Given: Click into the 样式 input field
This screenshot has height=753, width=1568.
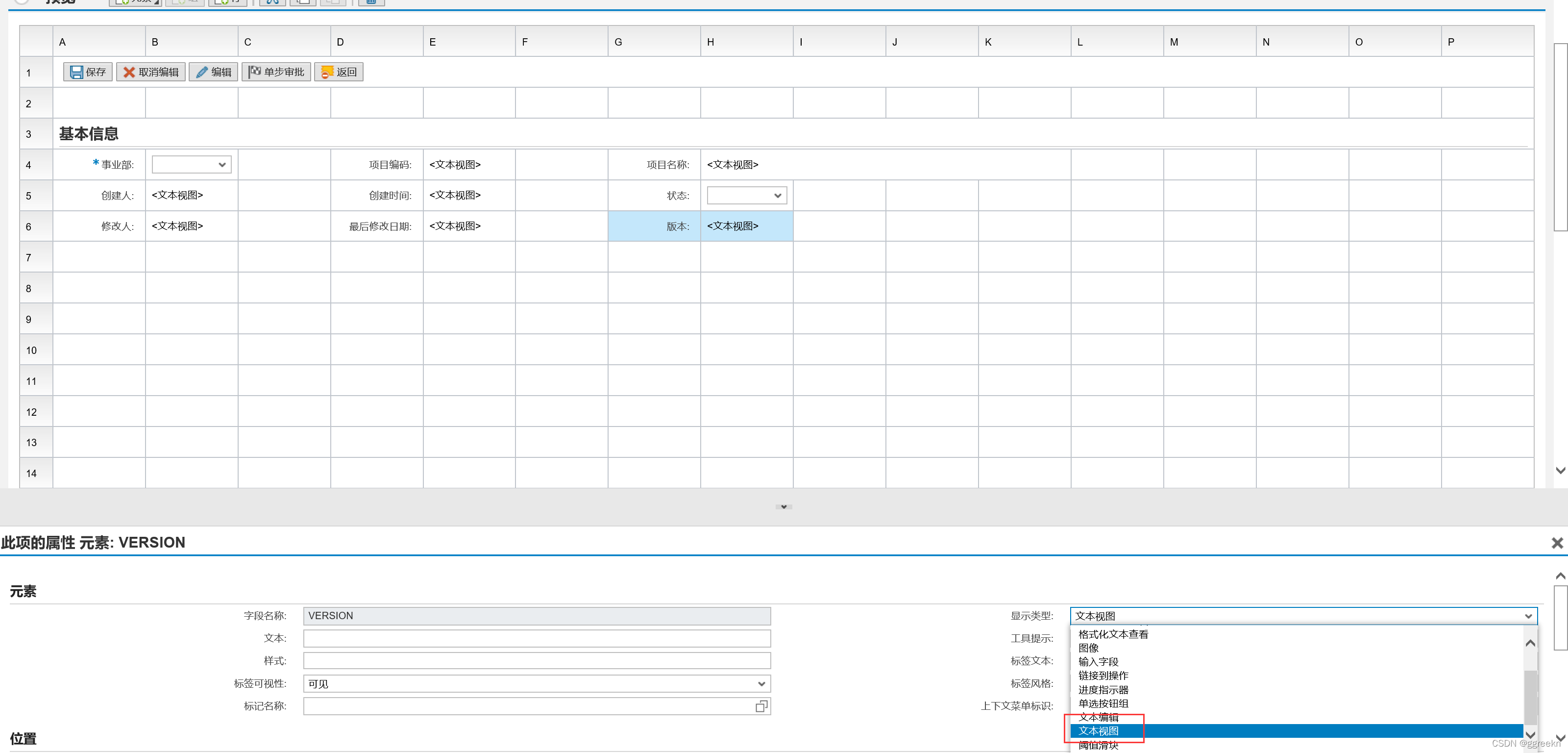Looking at the screenshot, I should tap(536, 661).
